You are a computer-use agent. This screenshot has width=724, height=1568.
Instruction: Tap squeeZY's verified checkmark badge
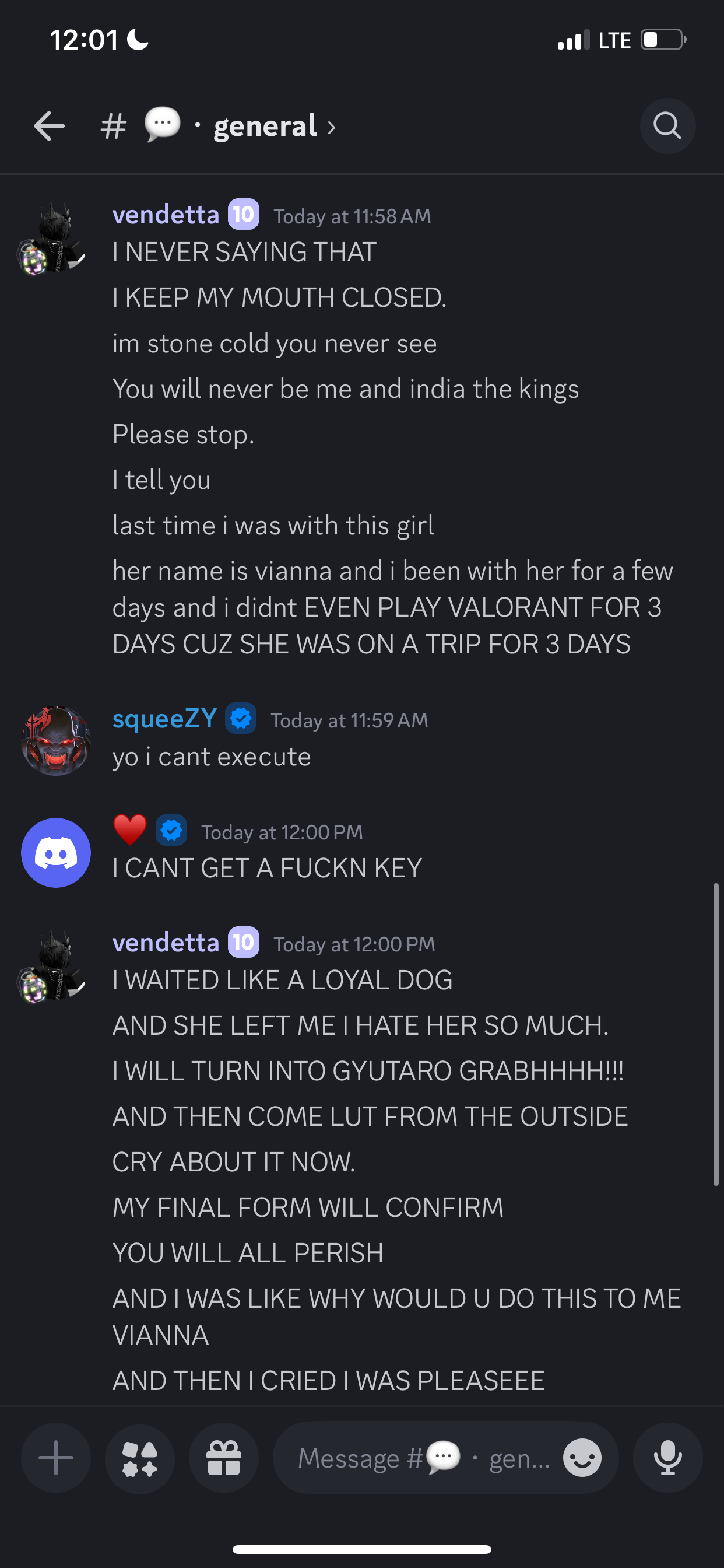(241, 719)
